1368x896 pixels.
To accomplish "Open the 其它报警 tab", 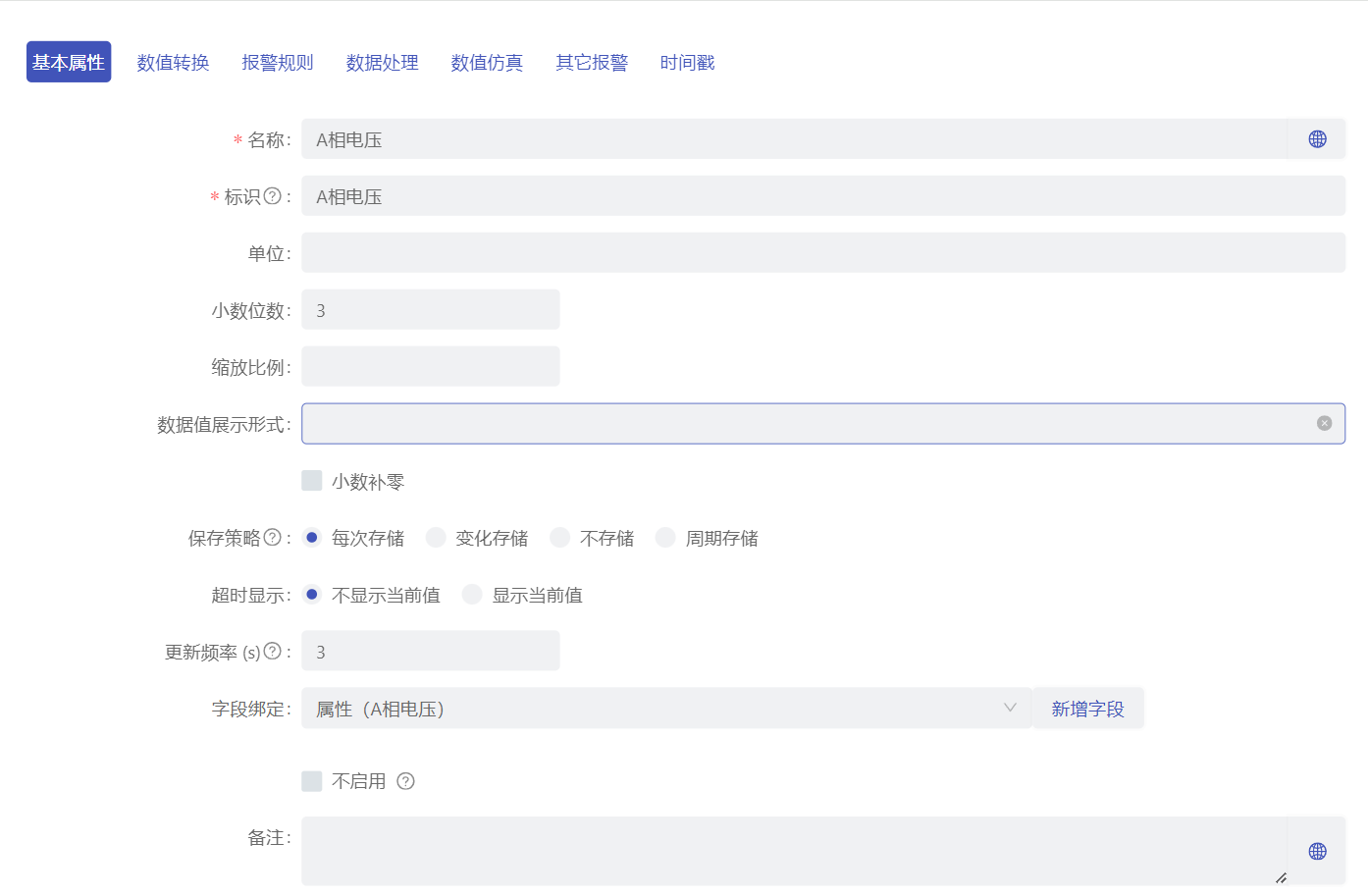I will coord(592,63).
